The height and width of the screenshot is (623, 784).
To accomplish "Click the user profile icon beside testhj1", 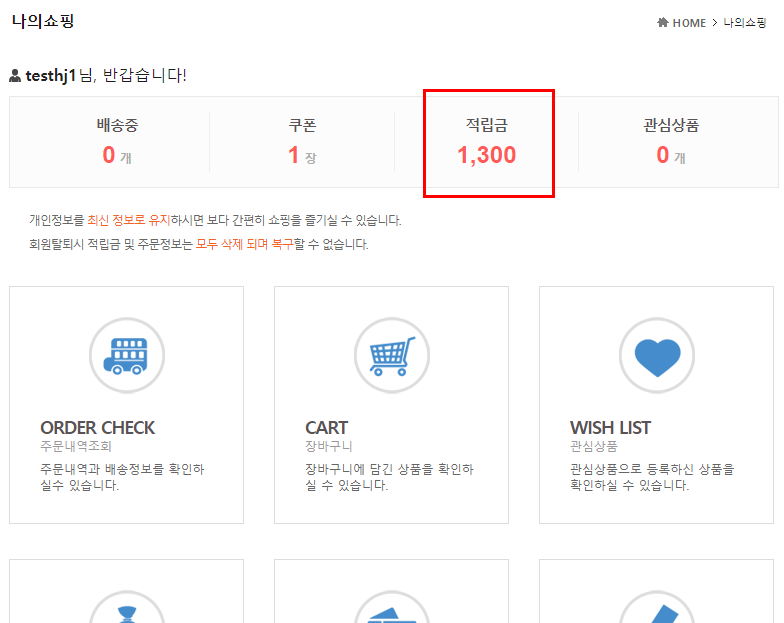I will pos(15,76).
